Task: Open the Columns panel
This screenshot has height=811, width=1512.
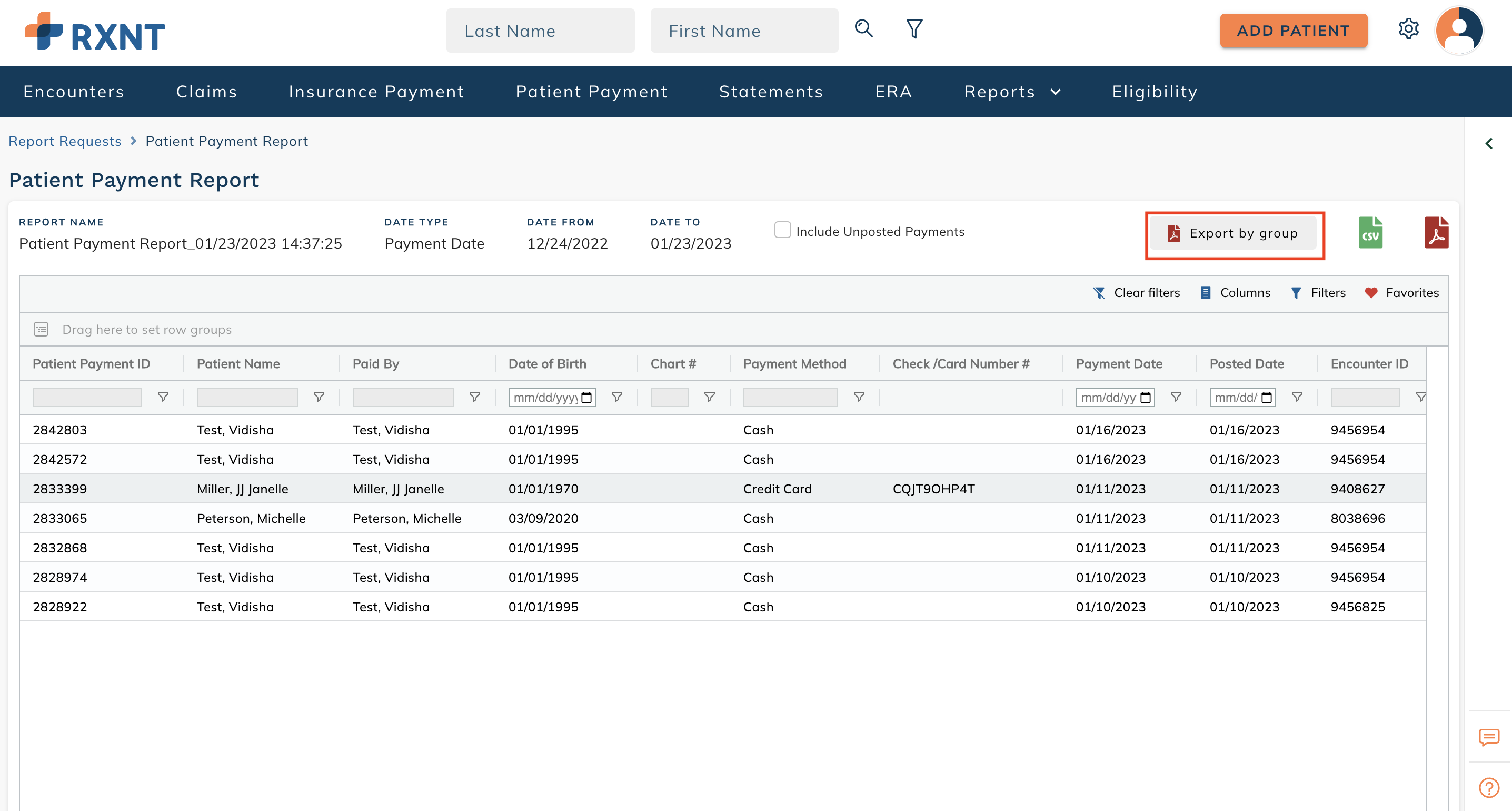Action: click(1235, 292)
